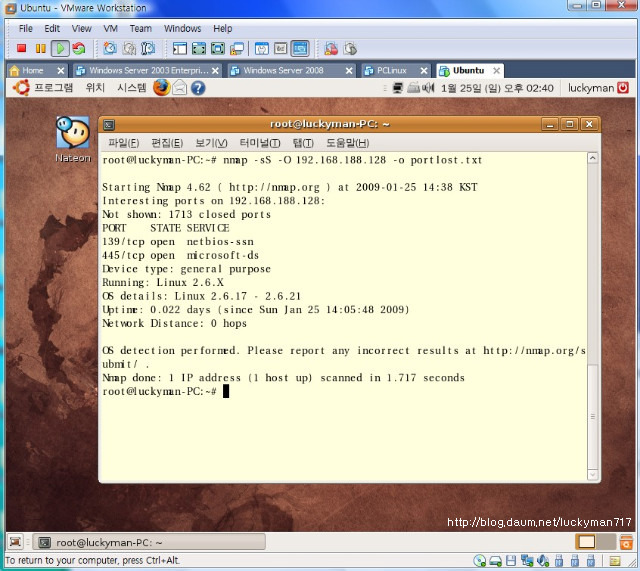Close the PCLinux tab
Viewport: 640px width, 571px height.
pos(424,71)
